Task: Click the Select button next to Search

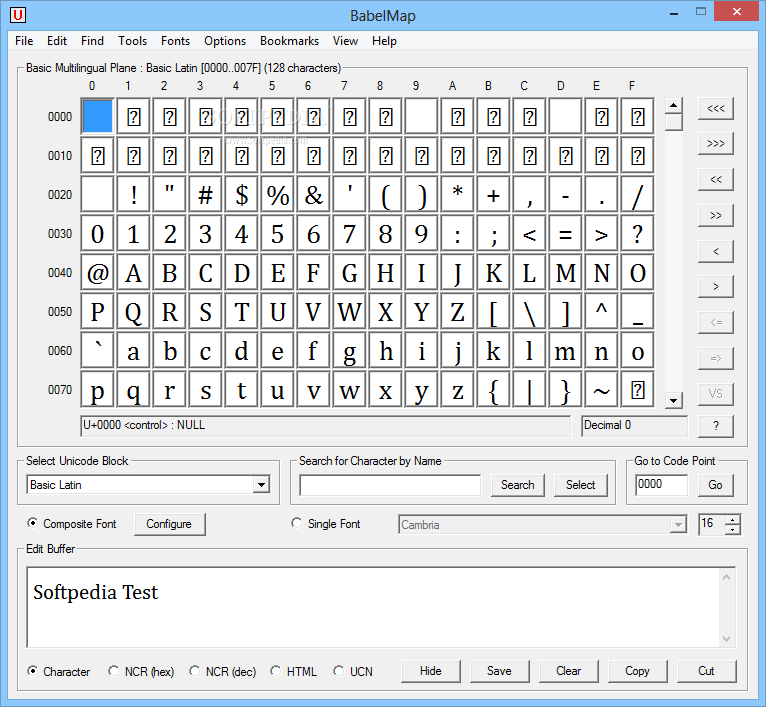Action: coord(581,485)
